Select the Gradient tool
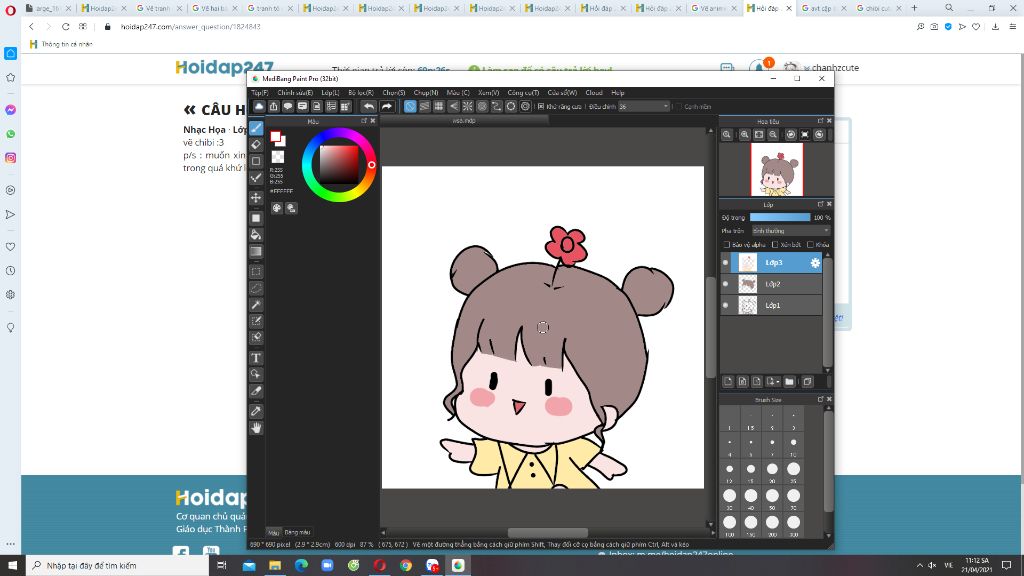1024x576 pixels. click(257, 251)
